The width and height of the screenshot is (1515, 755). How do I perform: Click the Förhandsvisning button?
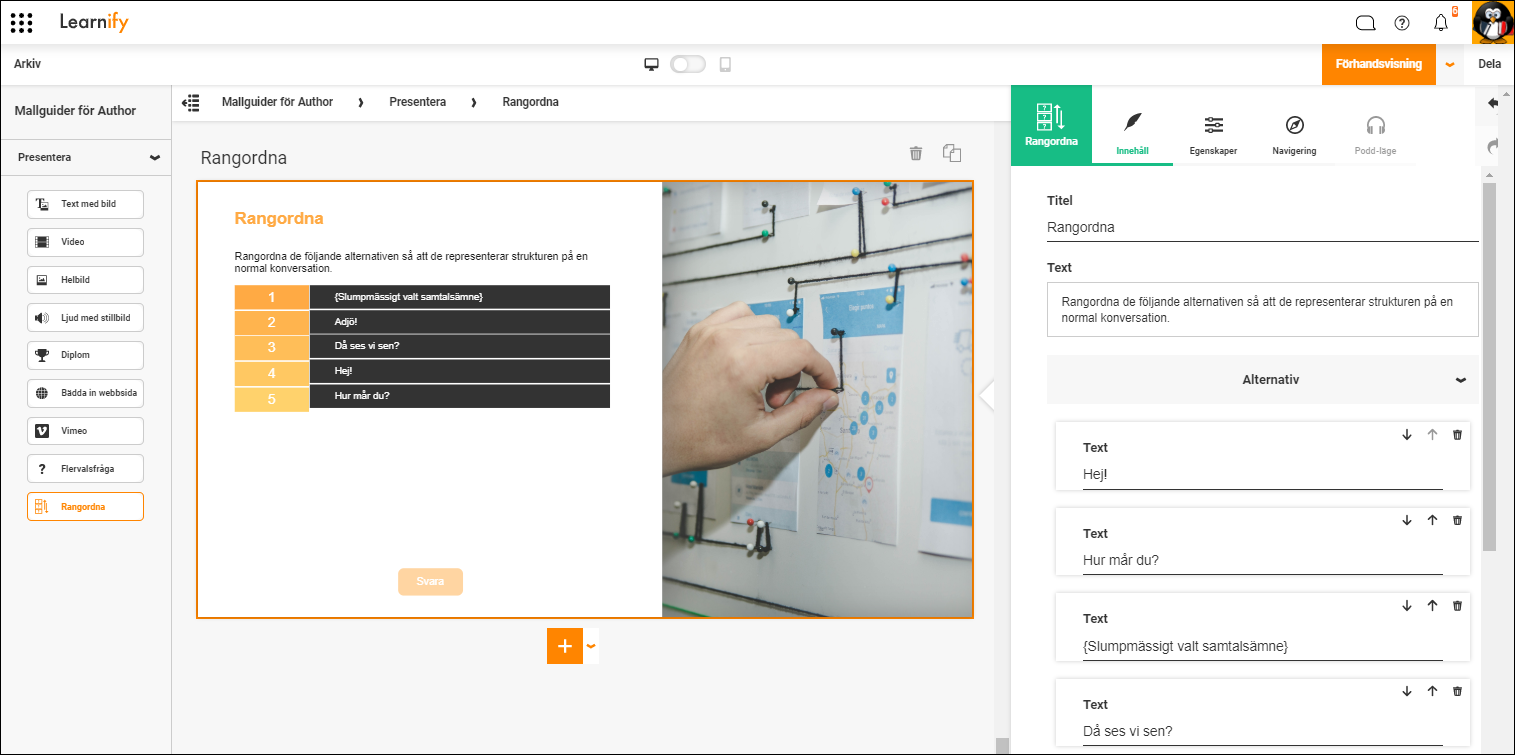click(1379, 64)
